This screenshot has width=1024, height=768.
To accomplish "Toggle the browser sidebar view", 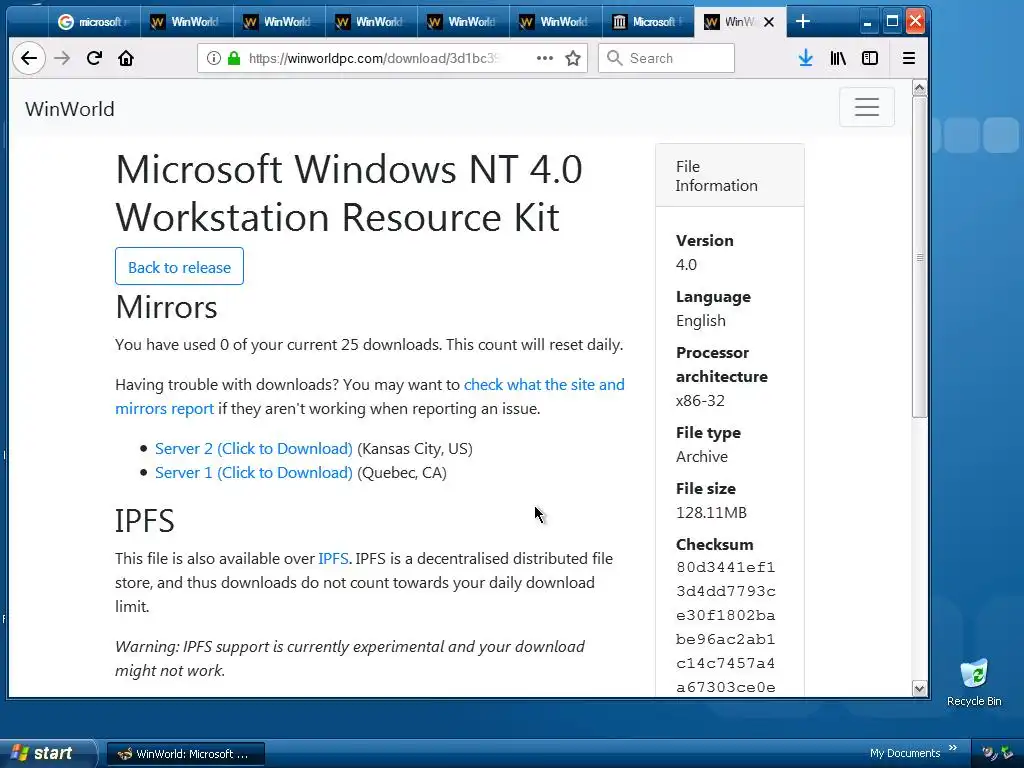I will (870, 58).
